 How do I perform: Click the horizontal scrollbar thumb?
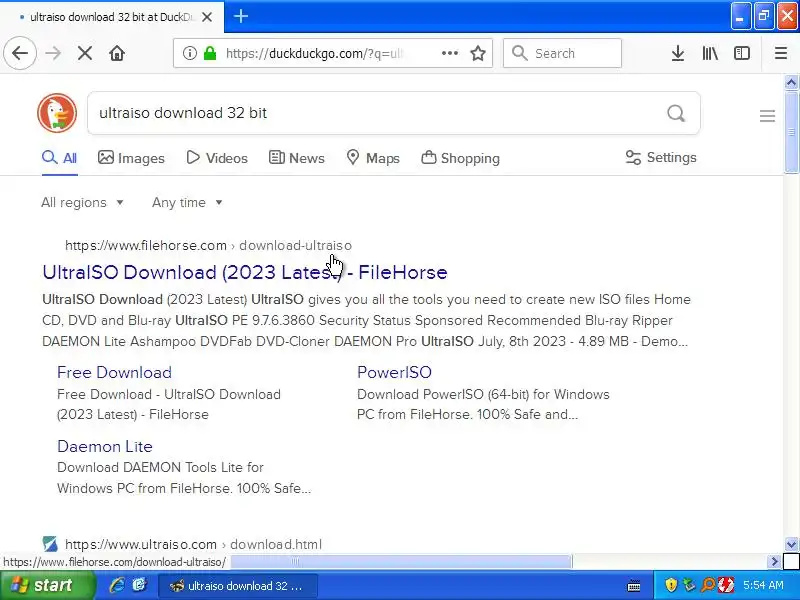click(401, 562)
